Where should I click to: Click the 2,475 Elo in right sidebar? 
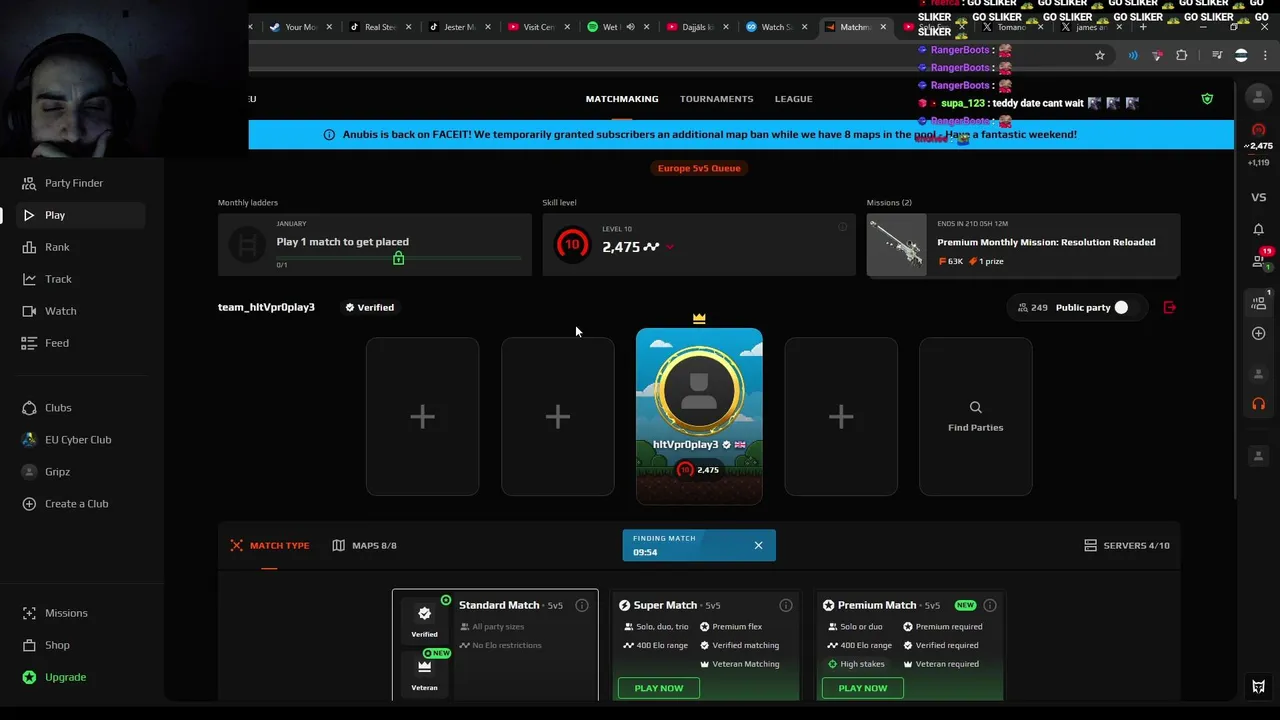point(1258,146)
